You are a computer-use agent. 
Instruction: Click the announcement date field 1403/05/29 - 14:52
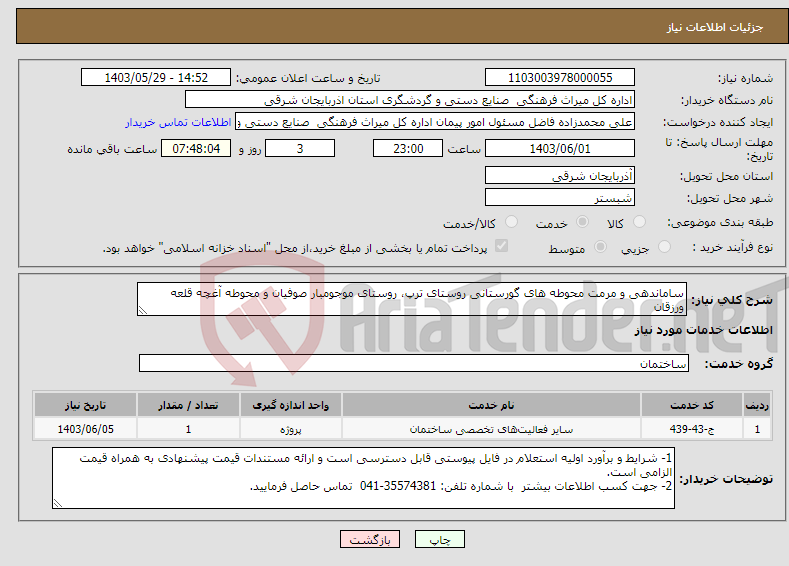(155, 77)
